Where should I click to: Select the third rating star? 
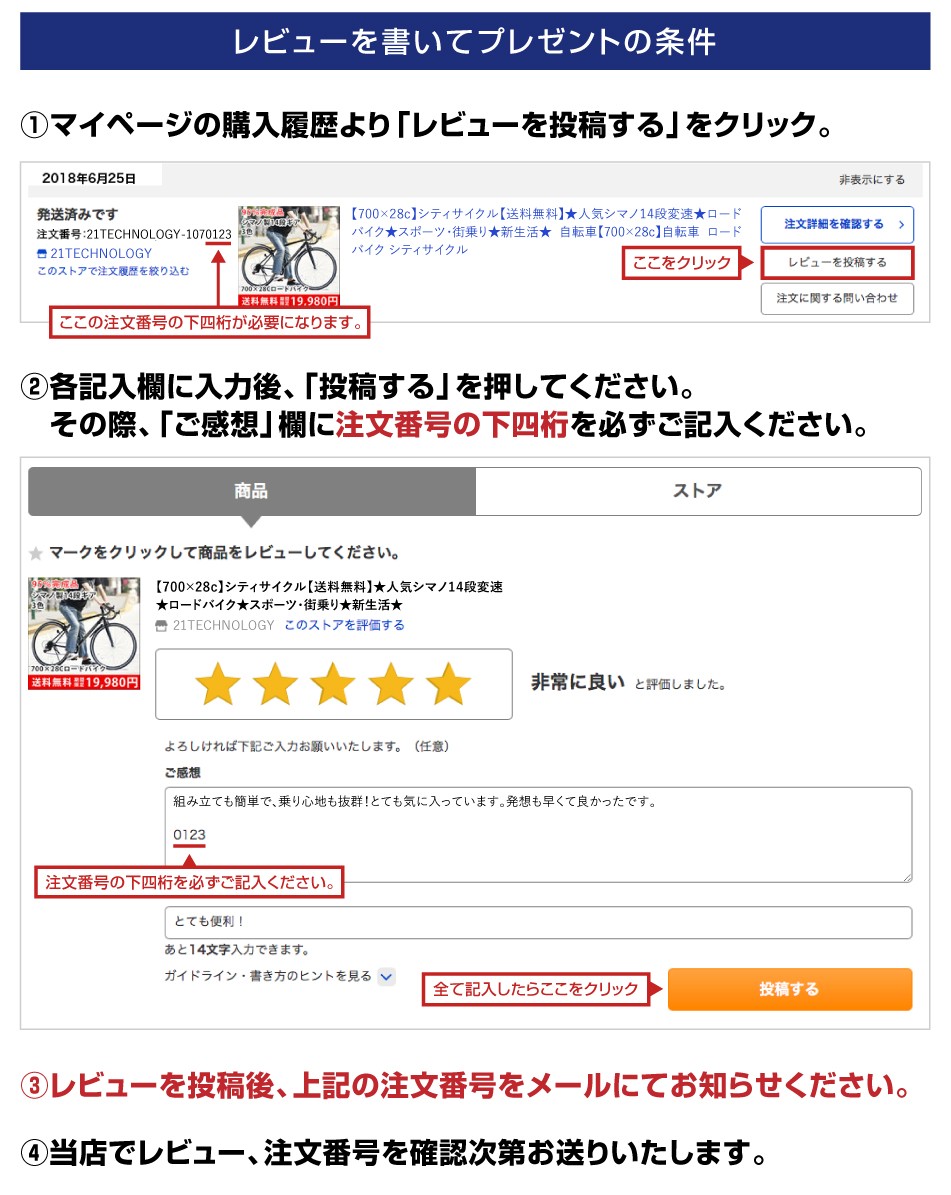(x=334, y=684)
